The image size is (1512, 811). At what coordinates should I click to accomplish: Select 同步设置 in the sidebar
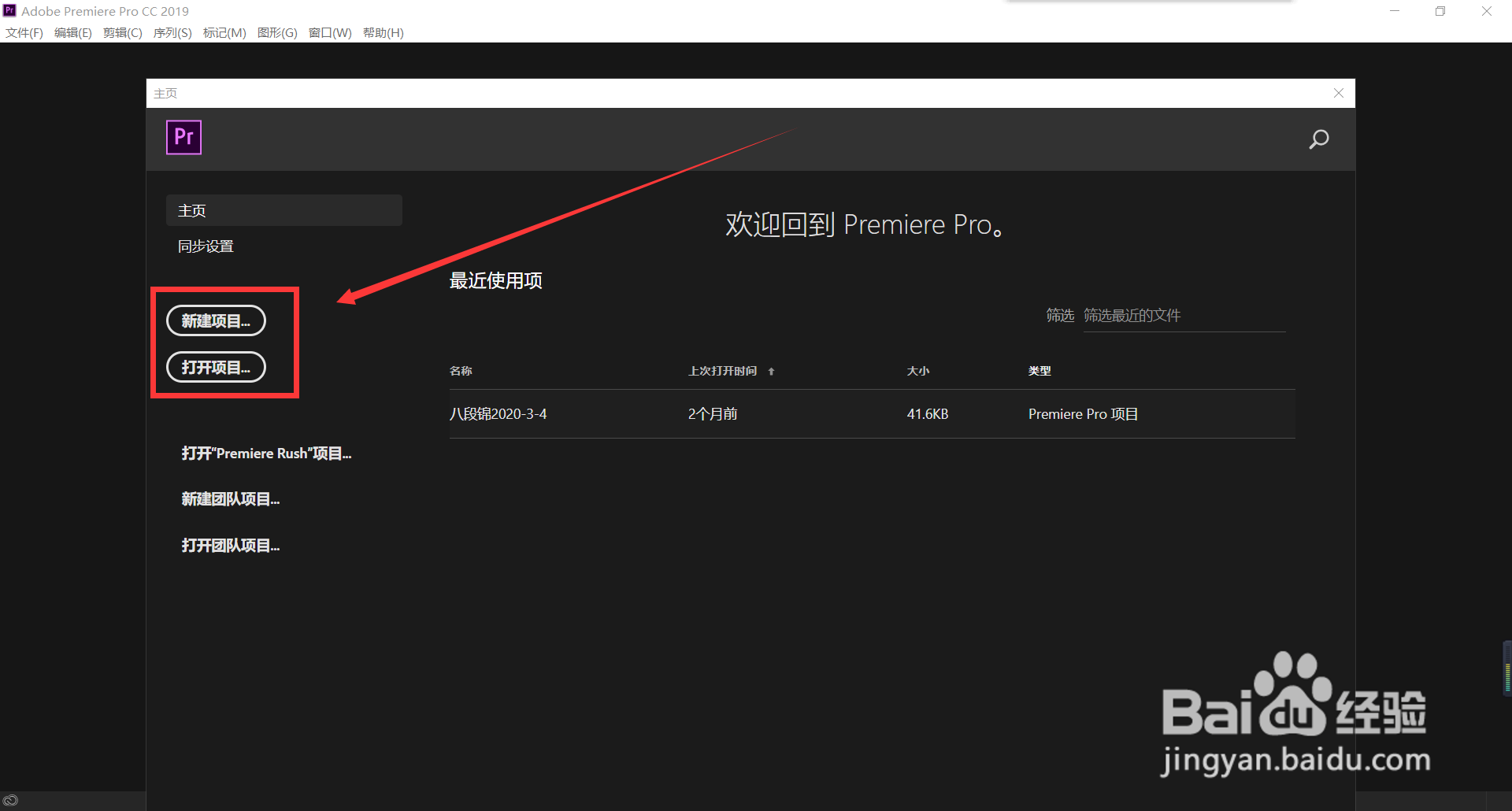pyautogui.click(x=206, y=246)
